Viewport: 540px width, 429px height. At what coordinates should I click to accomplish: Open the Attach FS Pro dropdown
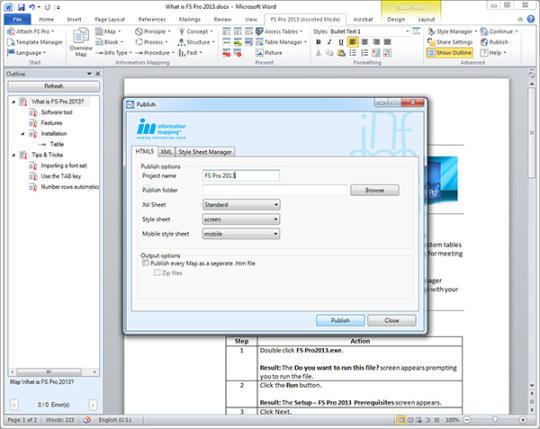tap(30, 31)
